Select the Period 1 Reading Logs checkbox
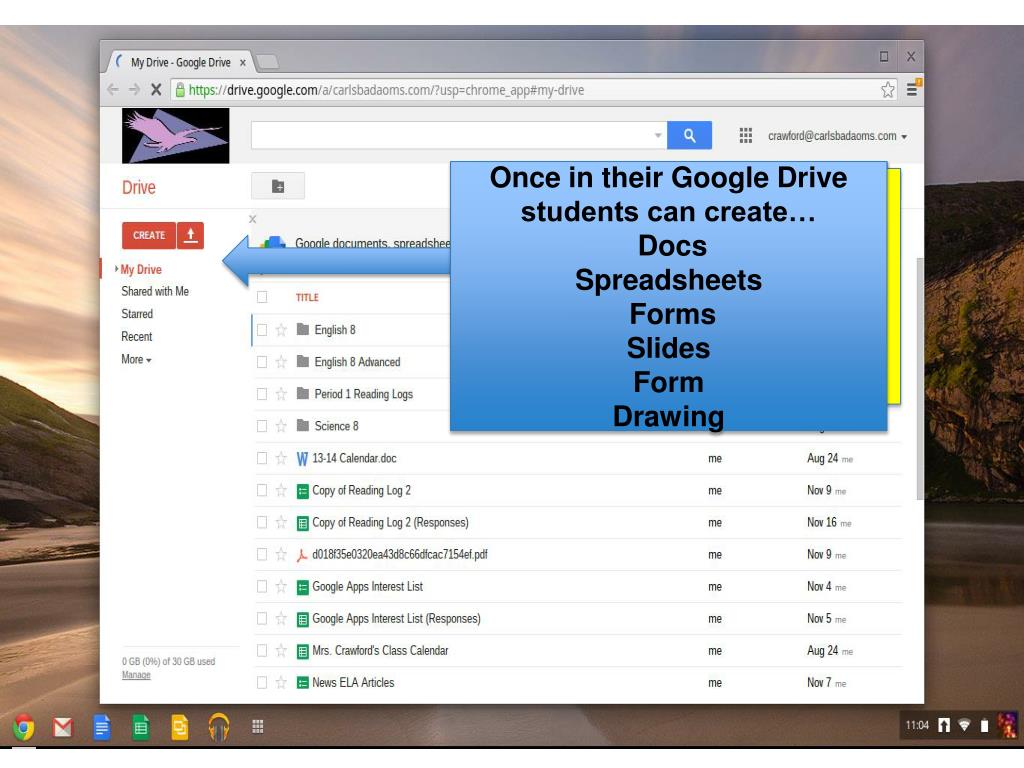The height and width of the screenshot is (768, 1024). click(x=262, y=394)
